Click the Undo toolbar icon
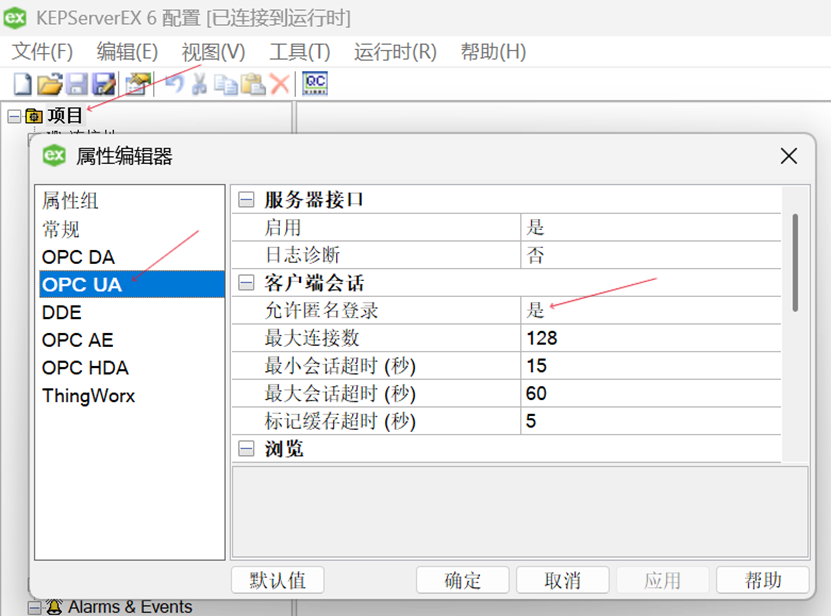Viewport: 831px width, 616px height. pyautogui.click(x=174, y=84)
